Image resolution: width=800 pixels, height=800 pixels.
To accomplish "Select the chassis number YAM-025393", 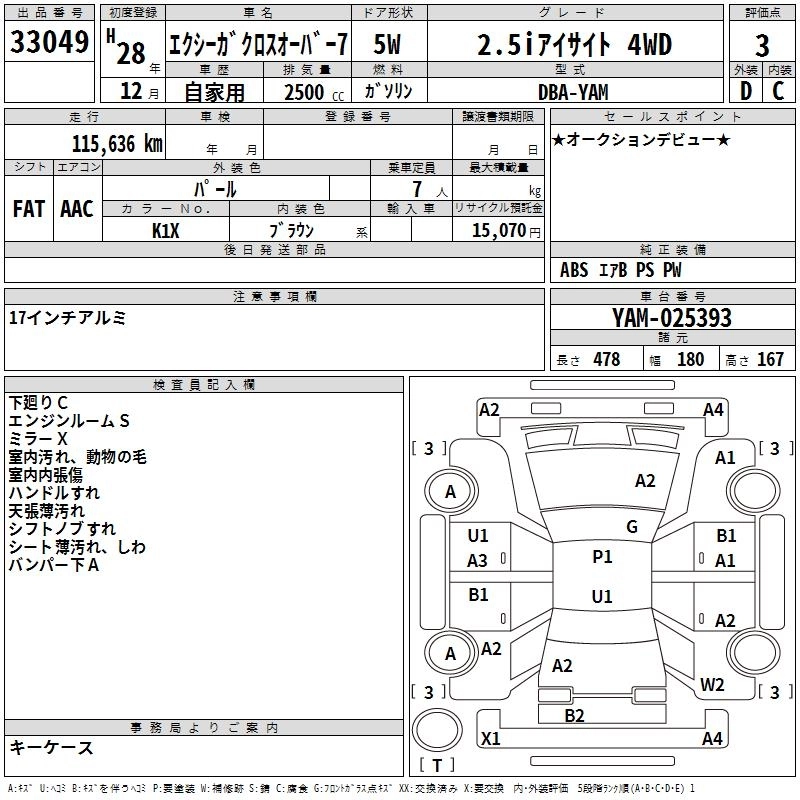I will pos(672,317).
